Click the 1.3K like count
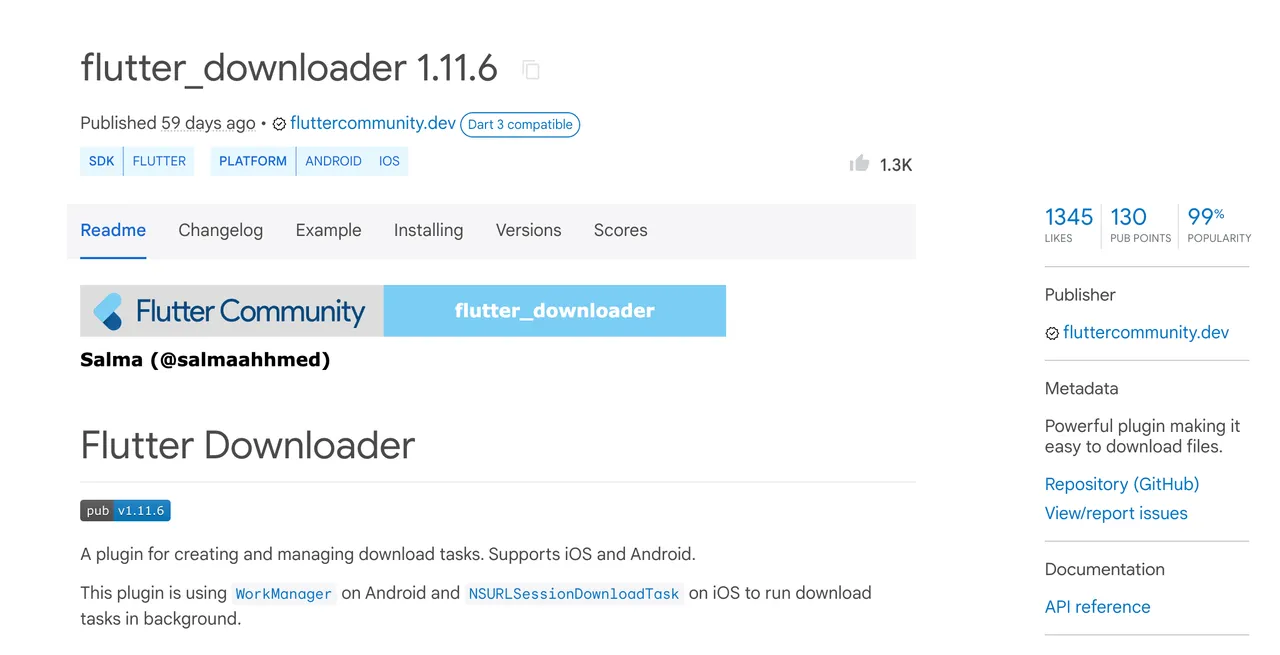 [896, 165]
